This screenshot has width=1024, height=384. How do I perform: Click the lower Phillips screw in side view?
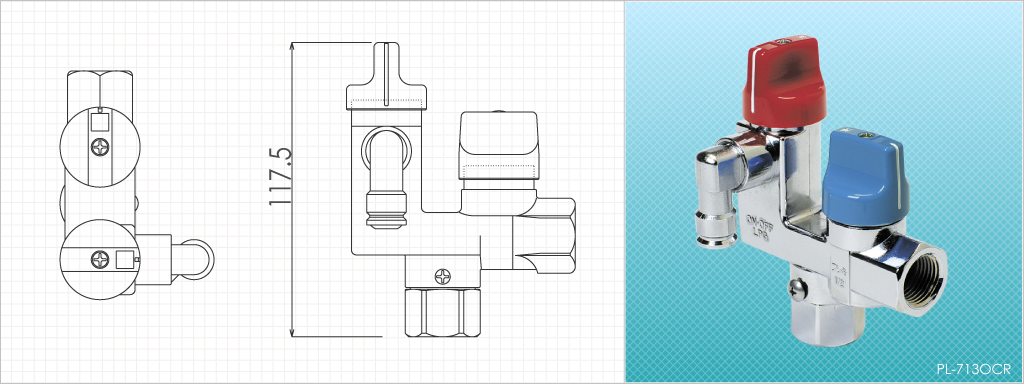pyautogui.click(x=99, y=259)
